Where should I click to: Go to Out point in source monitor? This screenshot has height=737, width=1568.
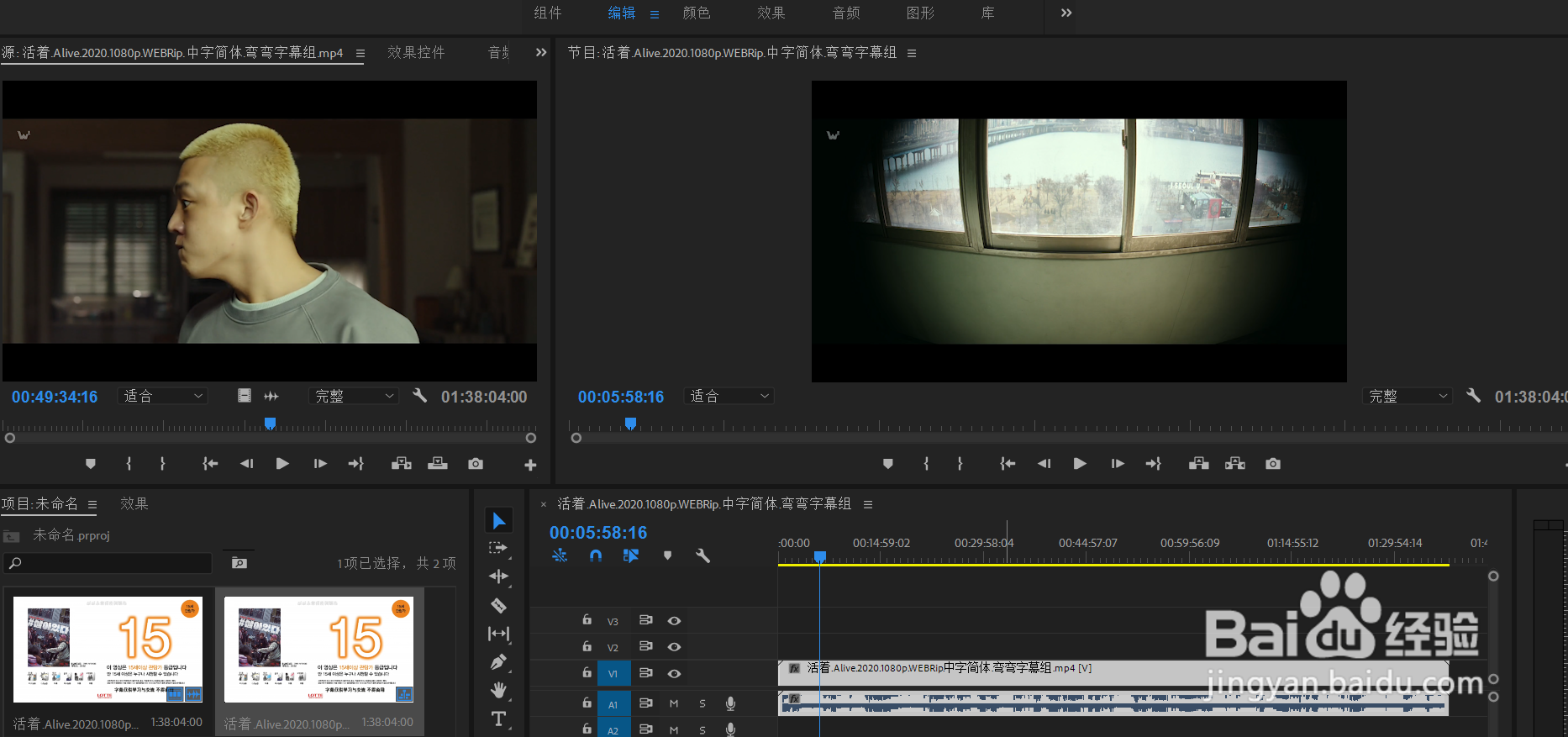tap(356, 464)
